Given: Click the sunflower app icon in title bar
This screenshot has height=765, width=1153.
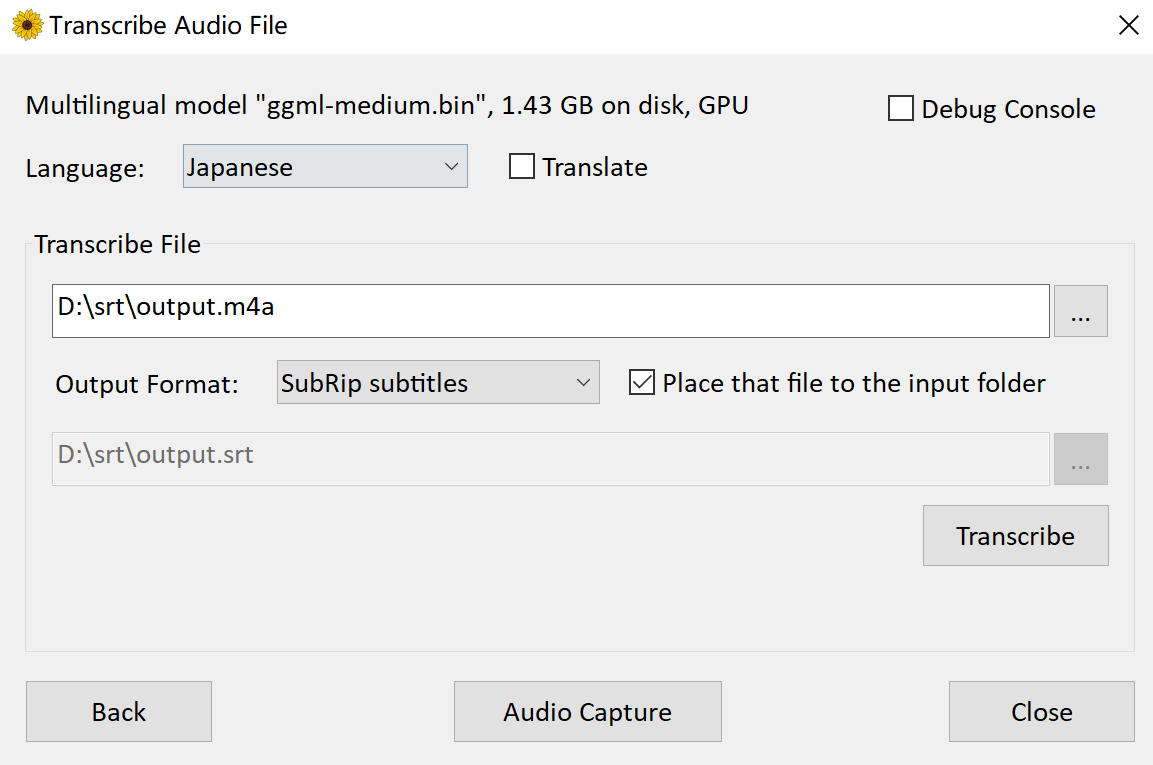Looking at the screenshot, I should point(27,25).
